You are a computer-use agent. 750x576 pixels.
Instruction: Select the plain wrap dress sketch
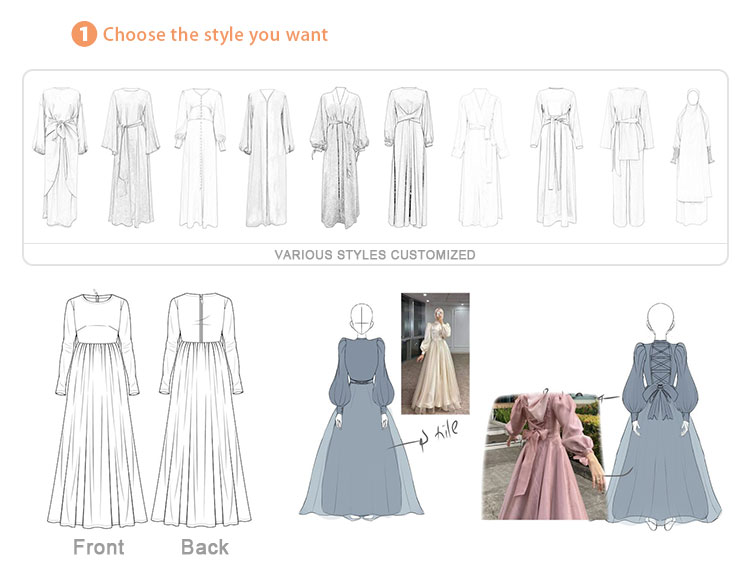click(480, 157)
